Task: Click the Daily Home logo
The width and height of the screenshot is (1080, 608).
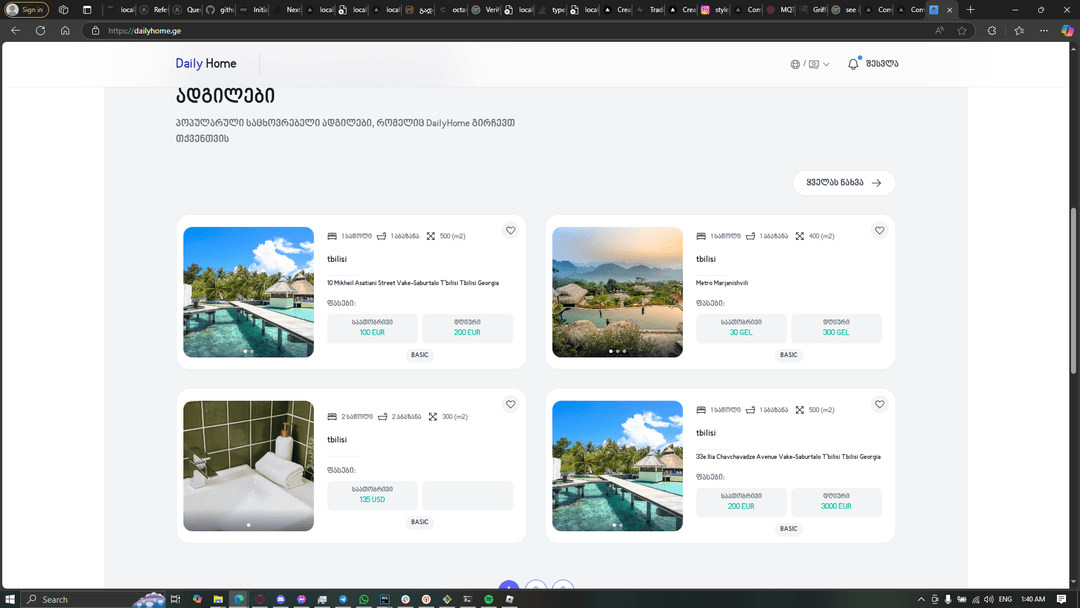Action: click(205, 63)
